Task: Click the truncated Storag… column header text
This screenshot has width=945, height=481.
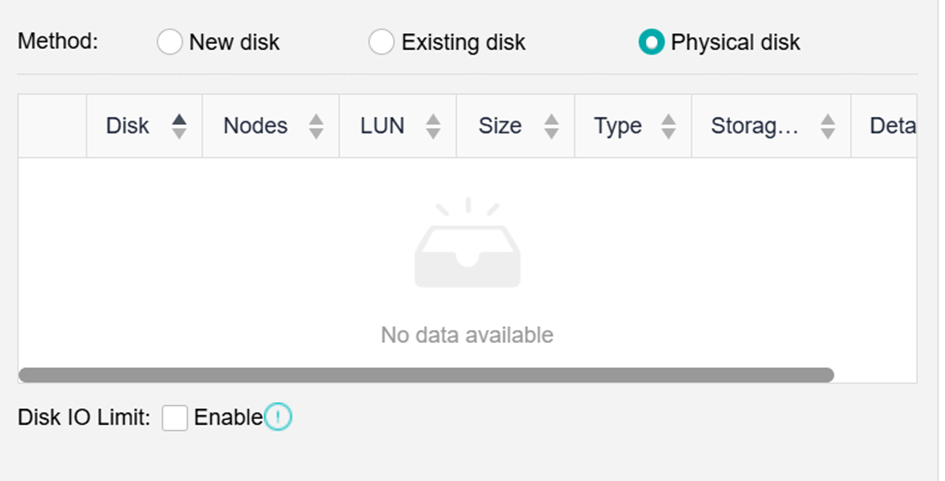Action: (755, 126)
